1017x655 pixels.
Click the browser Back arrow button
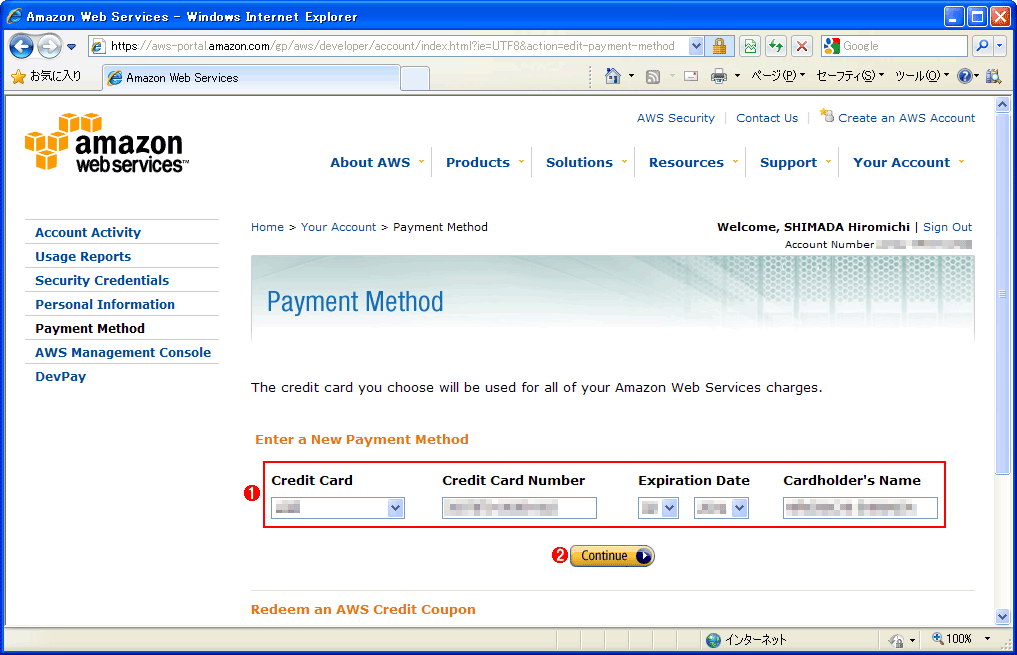point(21,46)
